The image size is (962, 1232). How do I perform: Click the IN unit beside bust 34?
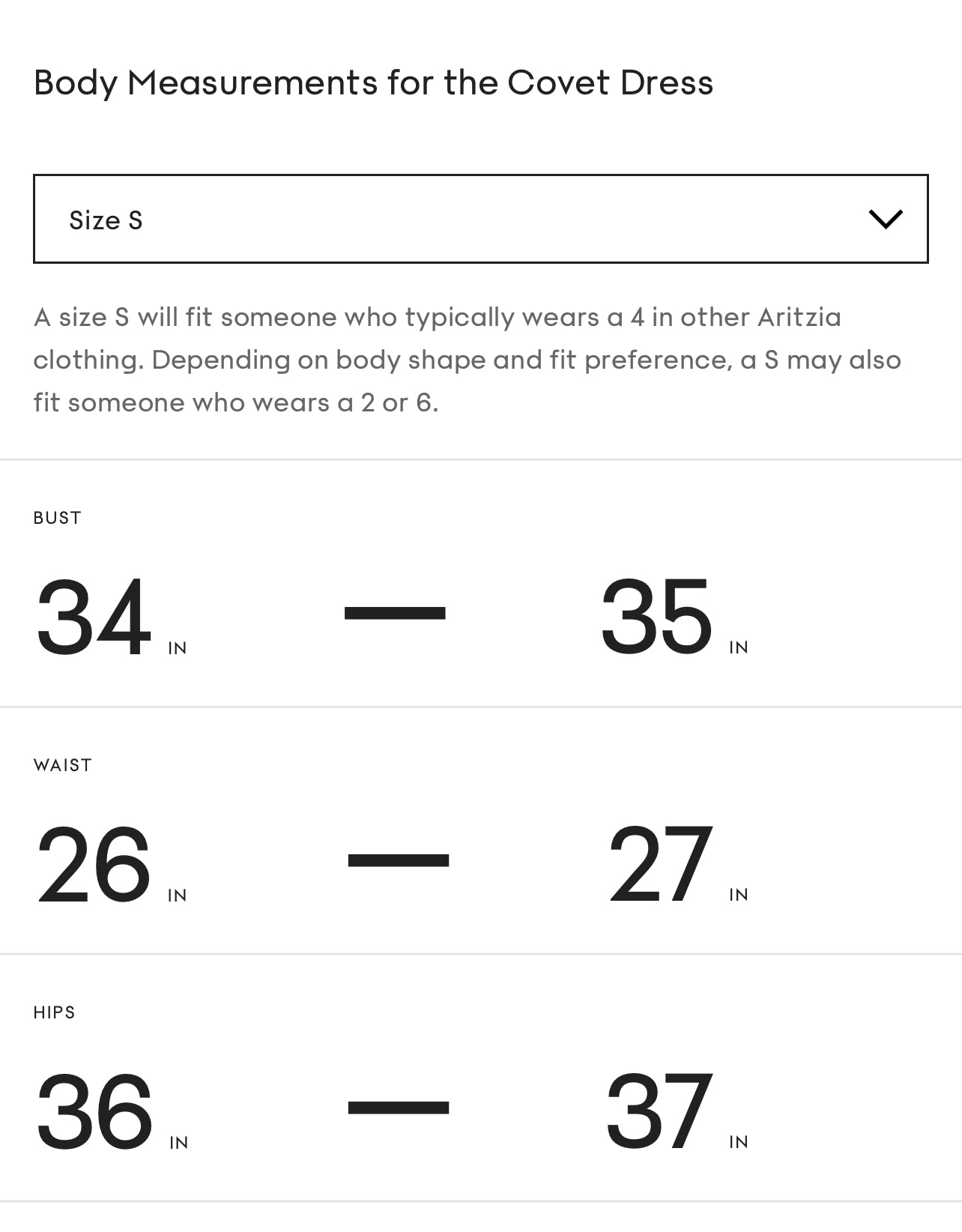point(178,648)
